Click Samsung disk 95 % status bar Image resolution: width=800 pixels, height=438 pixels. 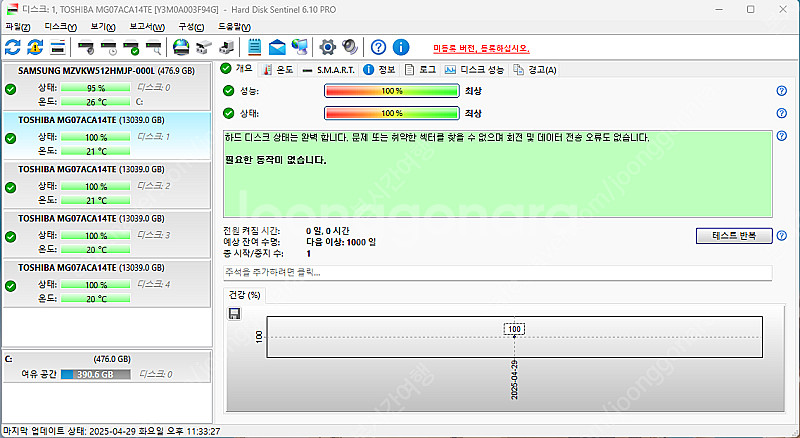pyautogui.click(x=95, y=88)
